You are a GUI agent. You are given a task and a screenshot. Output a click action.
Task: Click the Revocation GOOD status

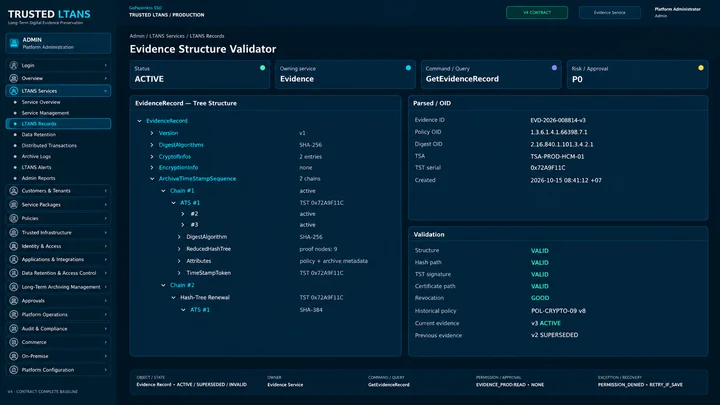coord(540,298)
